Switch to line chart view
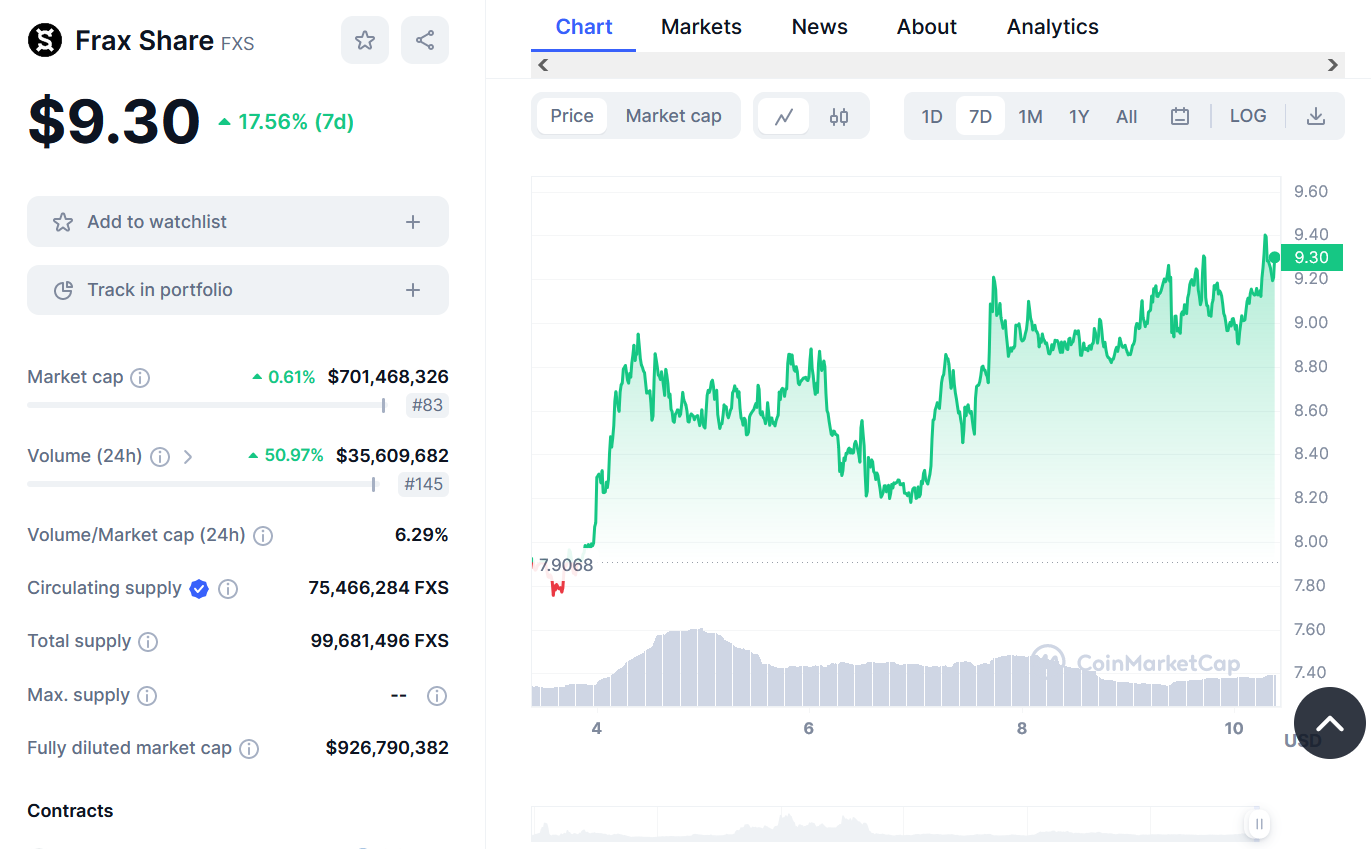 tap(784, 116)
